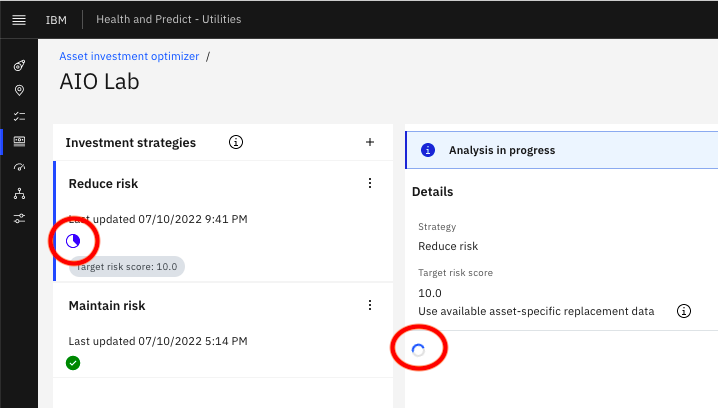Open the rocket icon in the sidebar
Viewport: 718px width, 408px height.
(19, 65)
